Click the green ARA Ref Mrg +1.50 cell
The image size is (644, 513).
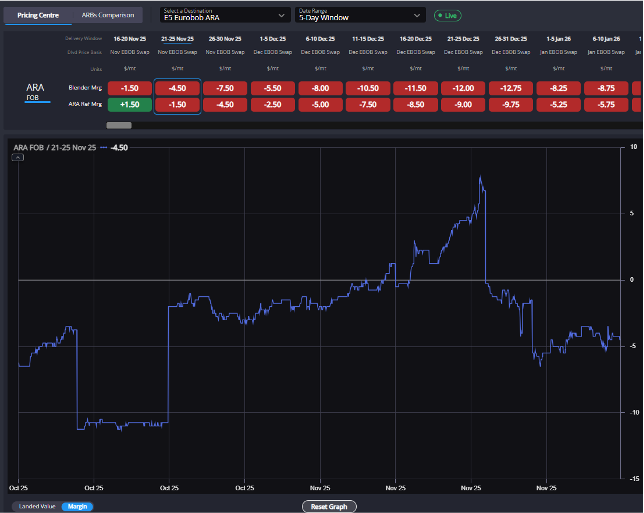click(x=130, y=105)
